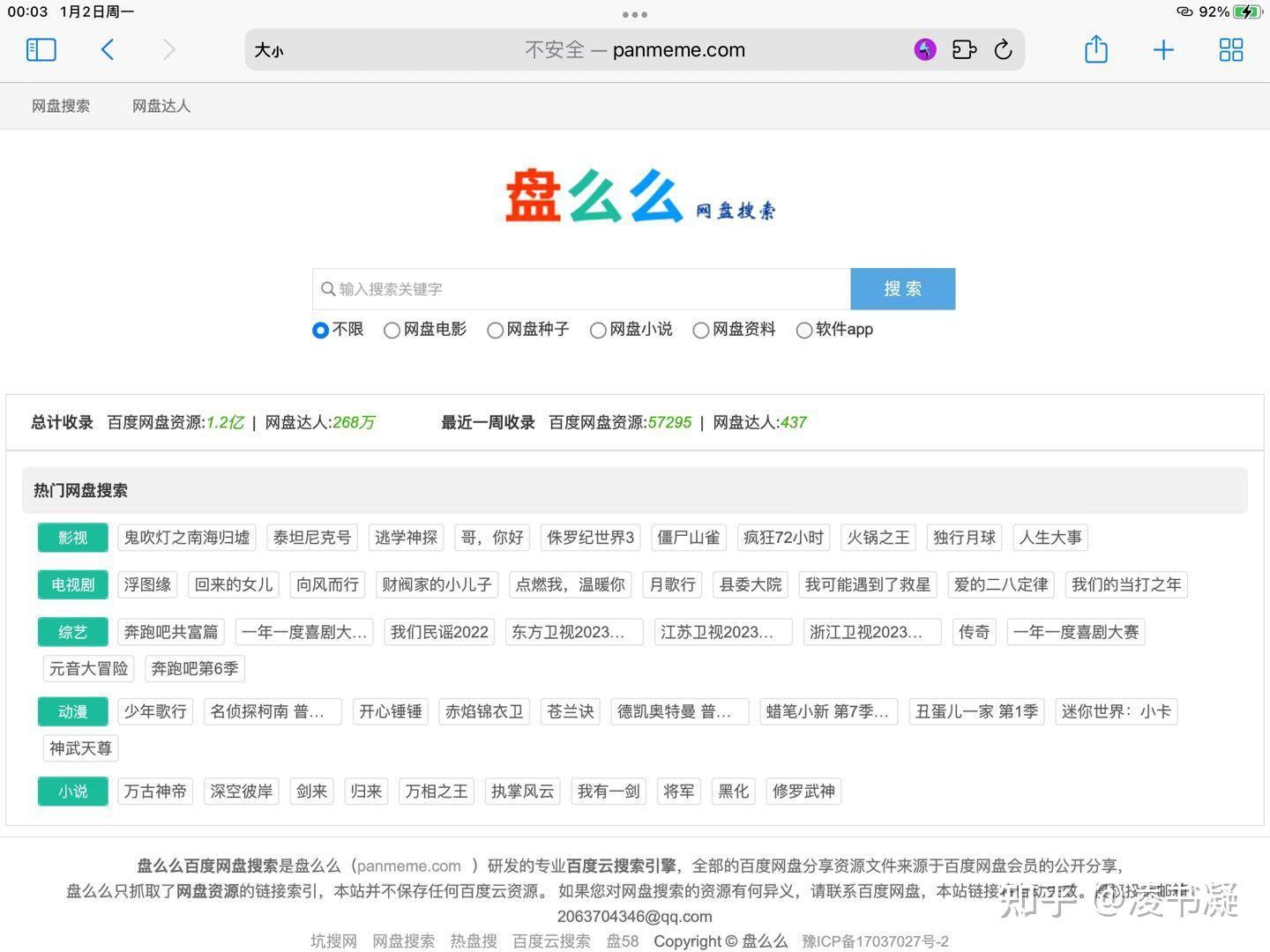The width and height of the screenshot is (1270, 952).
Task: Open the 侏罗纪世界3 search tag
Action: click(591, 538)
